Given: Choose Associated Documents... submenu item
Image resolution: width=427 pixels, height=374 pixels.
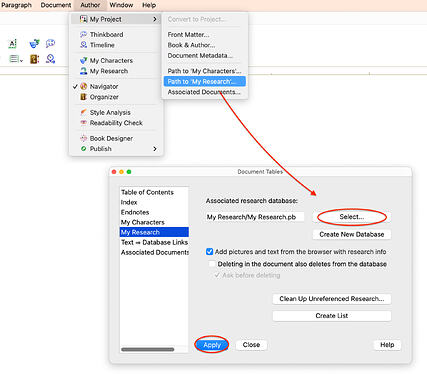Looking at the screenshot, I should pos(205,92).
